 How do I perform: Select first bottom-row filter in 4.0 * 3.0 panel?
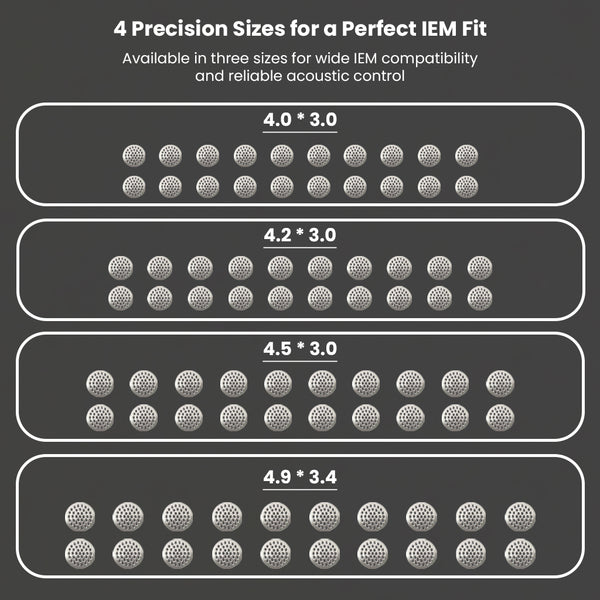133,185
